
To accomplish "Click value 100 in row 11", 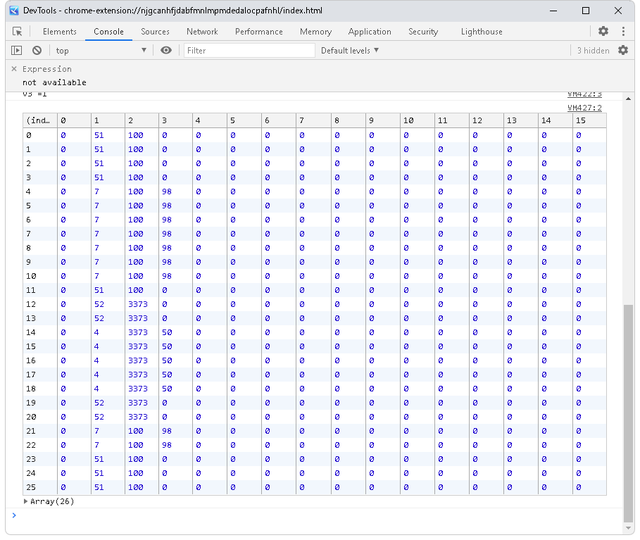I will pyautogui.click(x=136, y=290).
